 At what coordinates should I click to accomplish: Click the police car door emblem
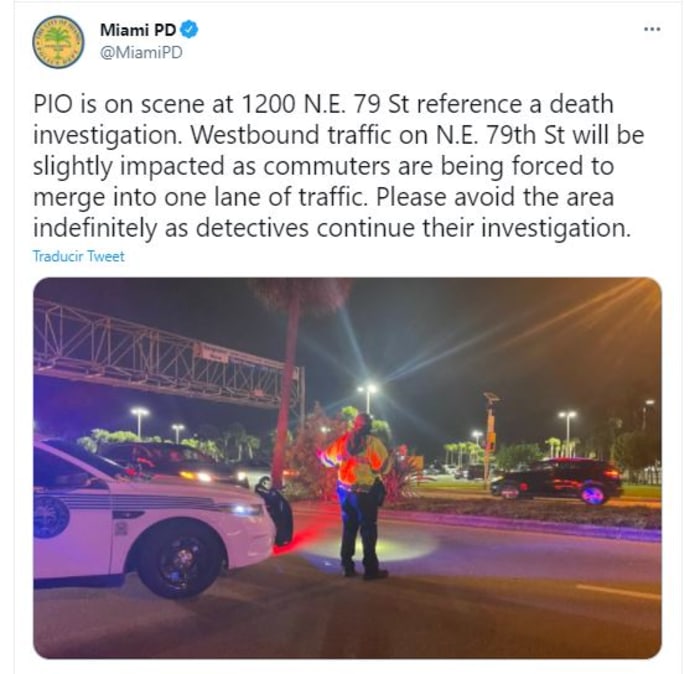point(50,516)
